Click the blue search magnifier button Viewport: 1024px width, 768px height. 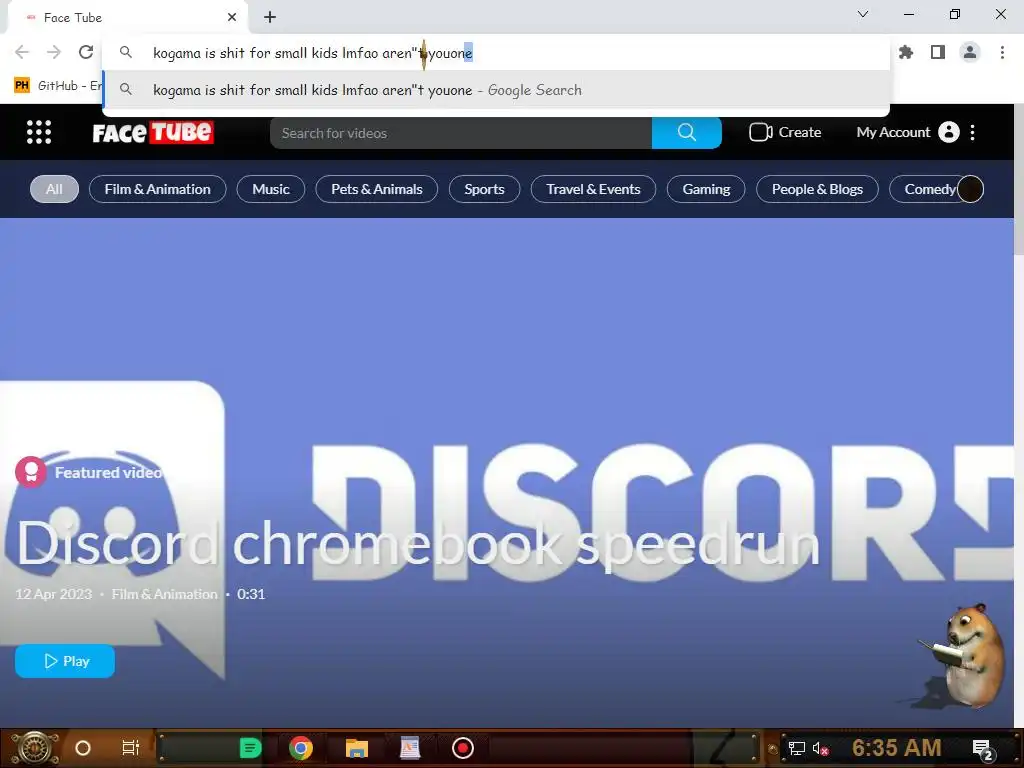point(686,133)
